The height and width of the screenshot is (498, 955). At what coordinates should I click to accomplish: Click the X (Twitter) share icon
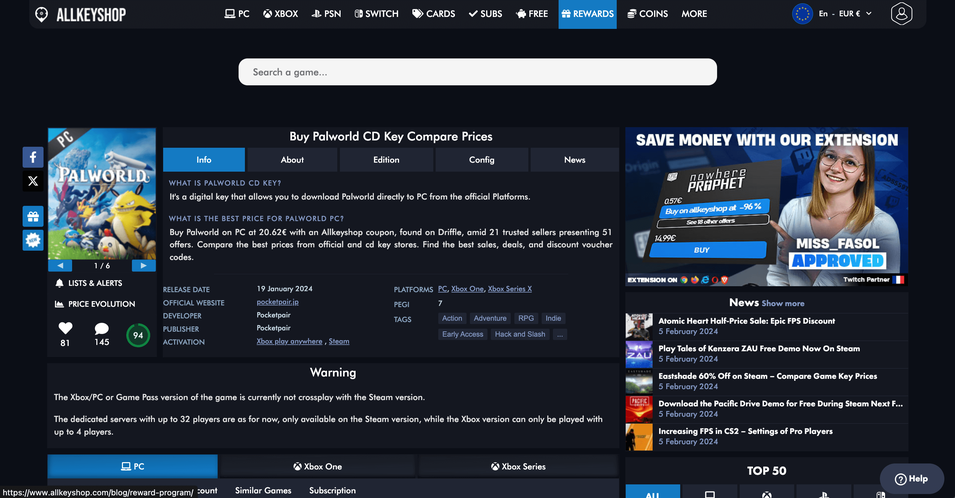(x=33, y=181)
